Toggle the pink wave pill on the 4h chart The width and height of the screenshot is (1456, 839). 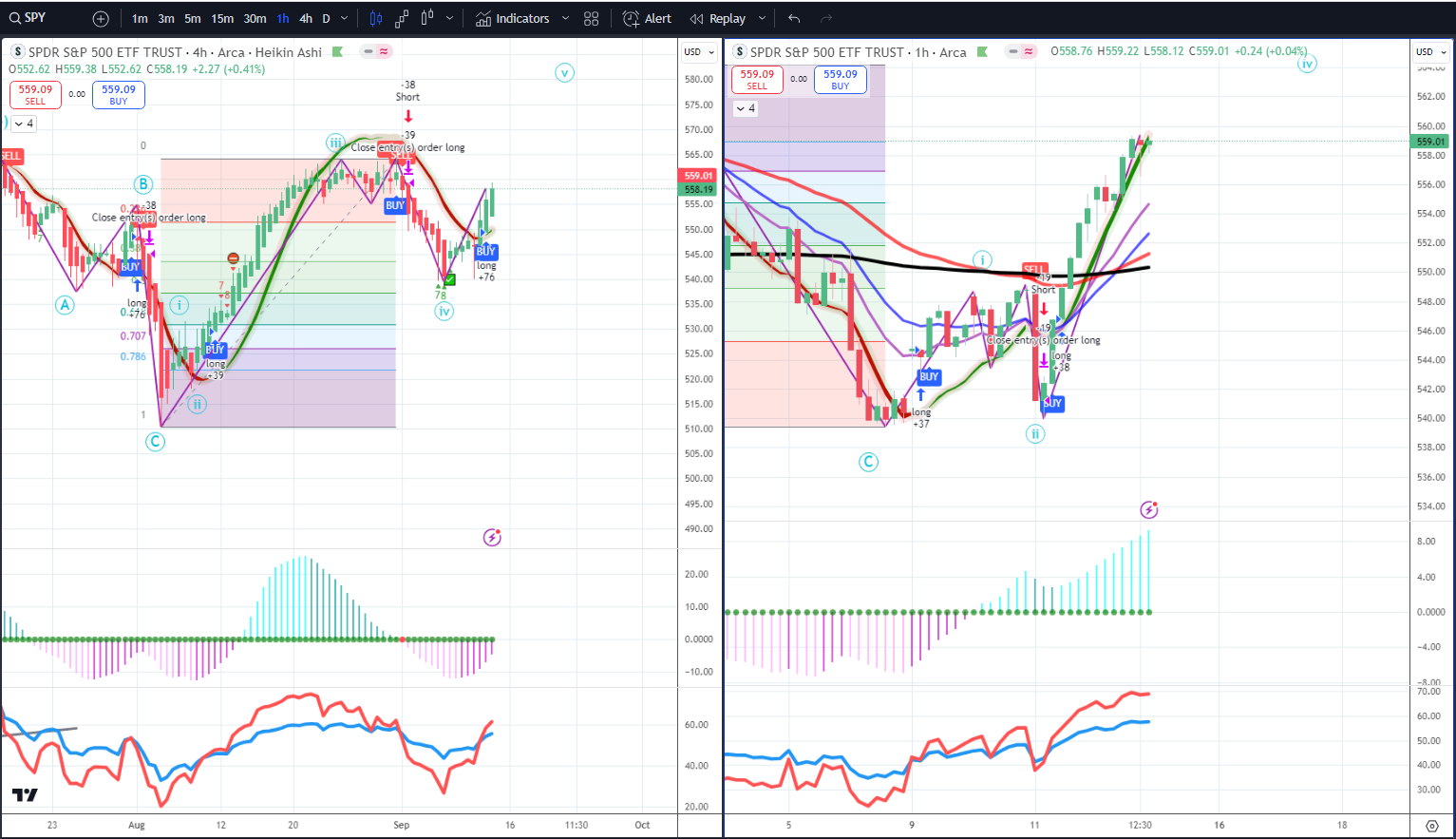384,52
